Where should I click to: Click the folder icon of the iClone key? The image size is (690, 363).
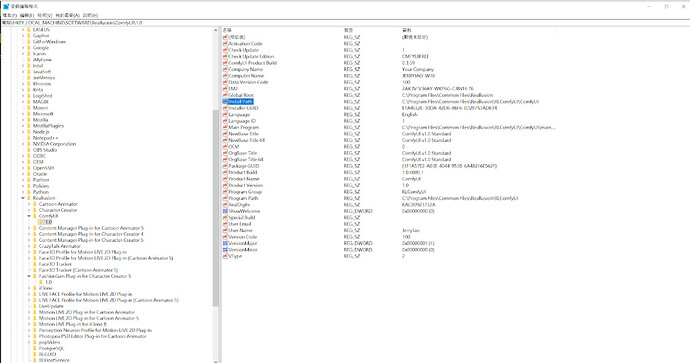pos(35,288)
